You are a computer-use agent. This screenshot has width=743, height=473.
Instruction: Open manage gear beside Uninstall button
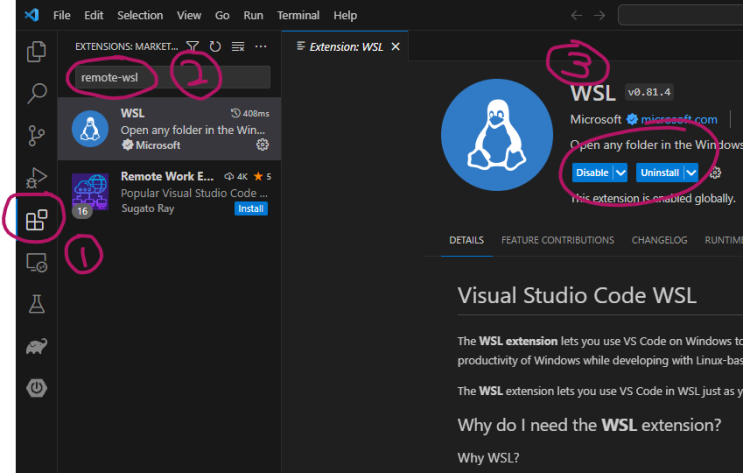(716, 173)
